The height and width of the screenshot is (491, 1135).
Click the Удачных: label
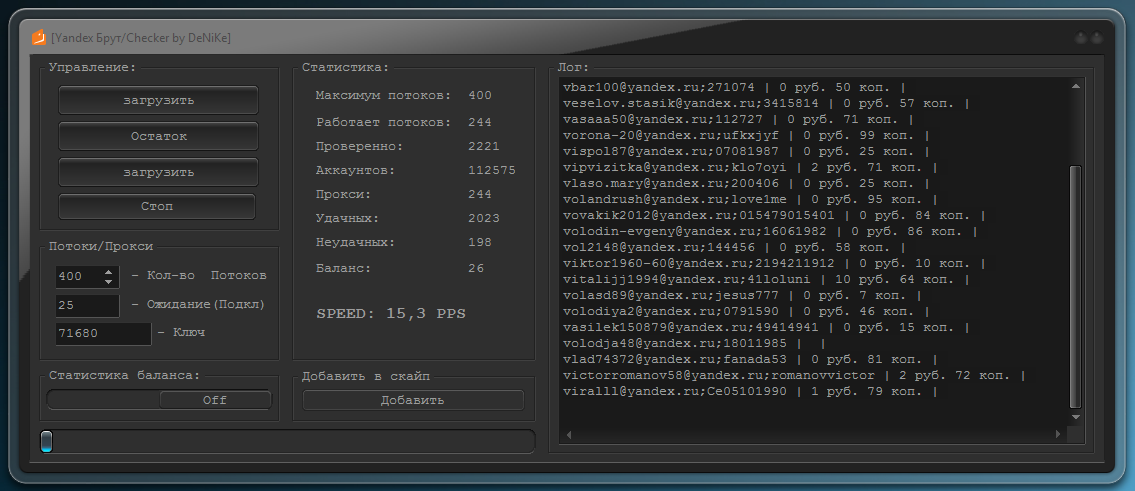click(347, 218)
